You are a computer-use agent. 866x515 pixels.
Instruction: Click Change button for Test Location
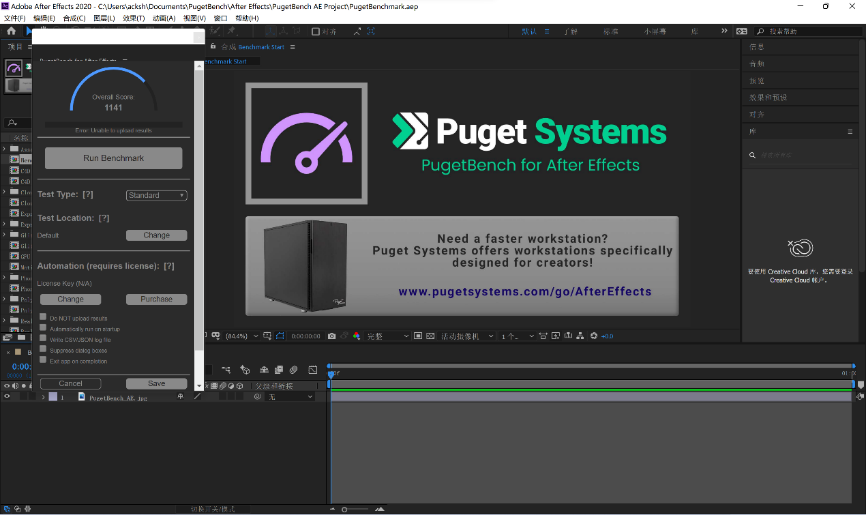(x=156, y=235)
